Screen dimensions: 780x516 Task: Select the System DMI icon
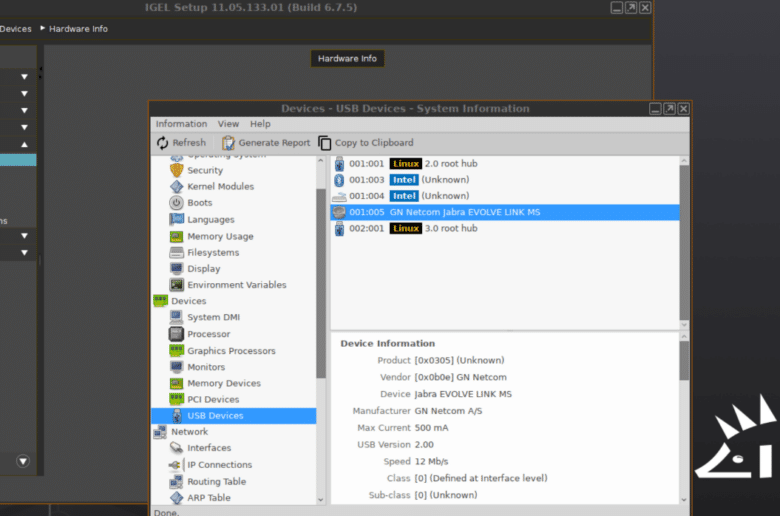pyautogui.click(x=177, y=317)
